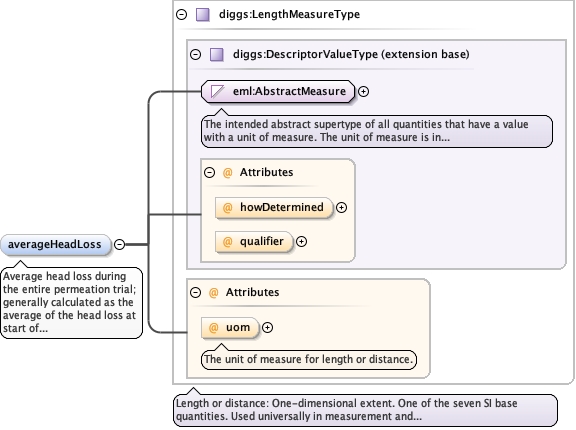The height and width of the screenshot is (430, 576).
Task: Click the abstract element icon in eml:AbstractMeasure
Action: tap(217, 91)
